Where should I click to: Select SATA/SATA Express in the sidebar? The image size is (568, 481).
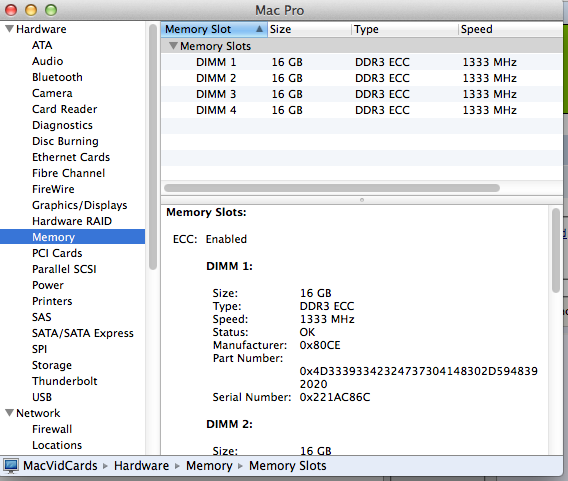[x=83, y=333]
